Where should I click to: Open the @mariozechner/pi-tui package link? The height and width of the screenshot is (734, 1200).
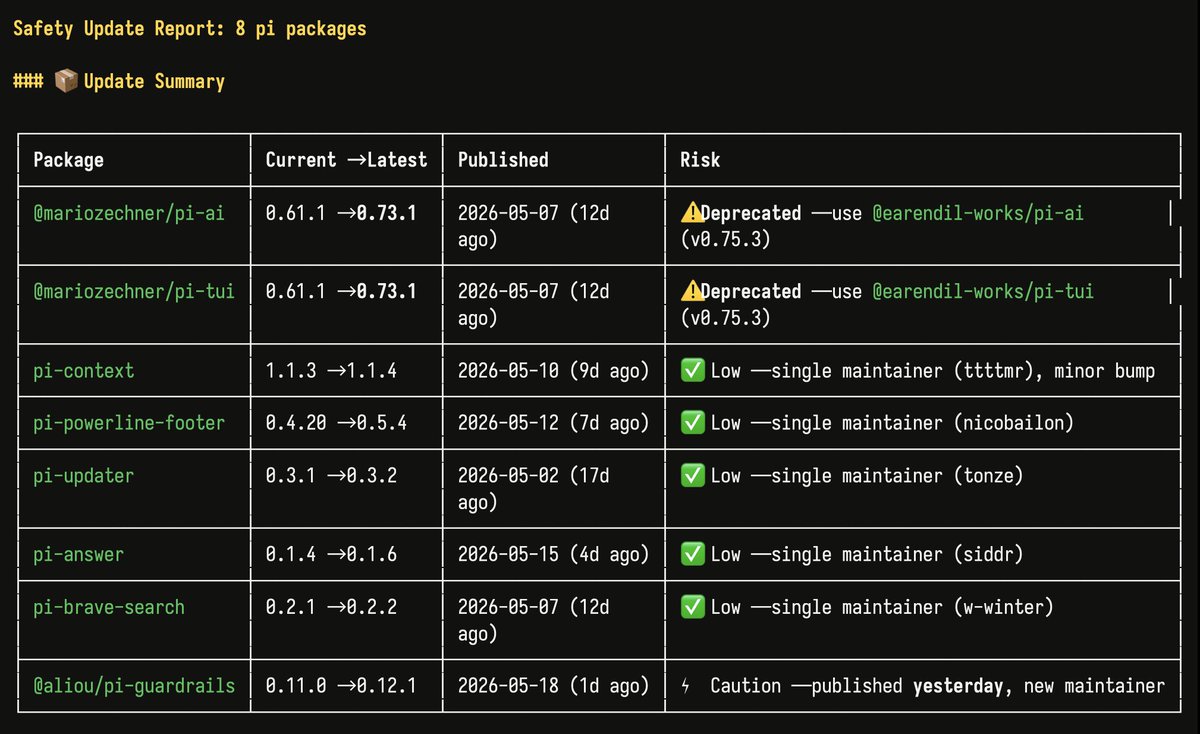pyautogui.click(x=134, y=291)
